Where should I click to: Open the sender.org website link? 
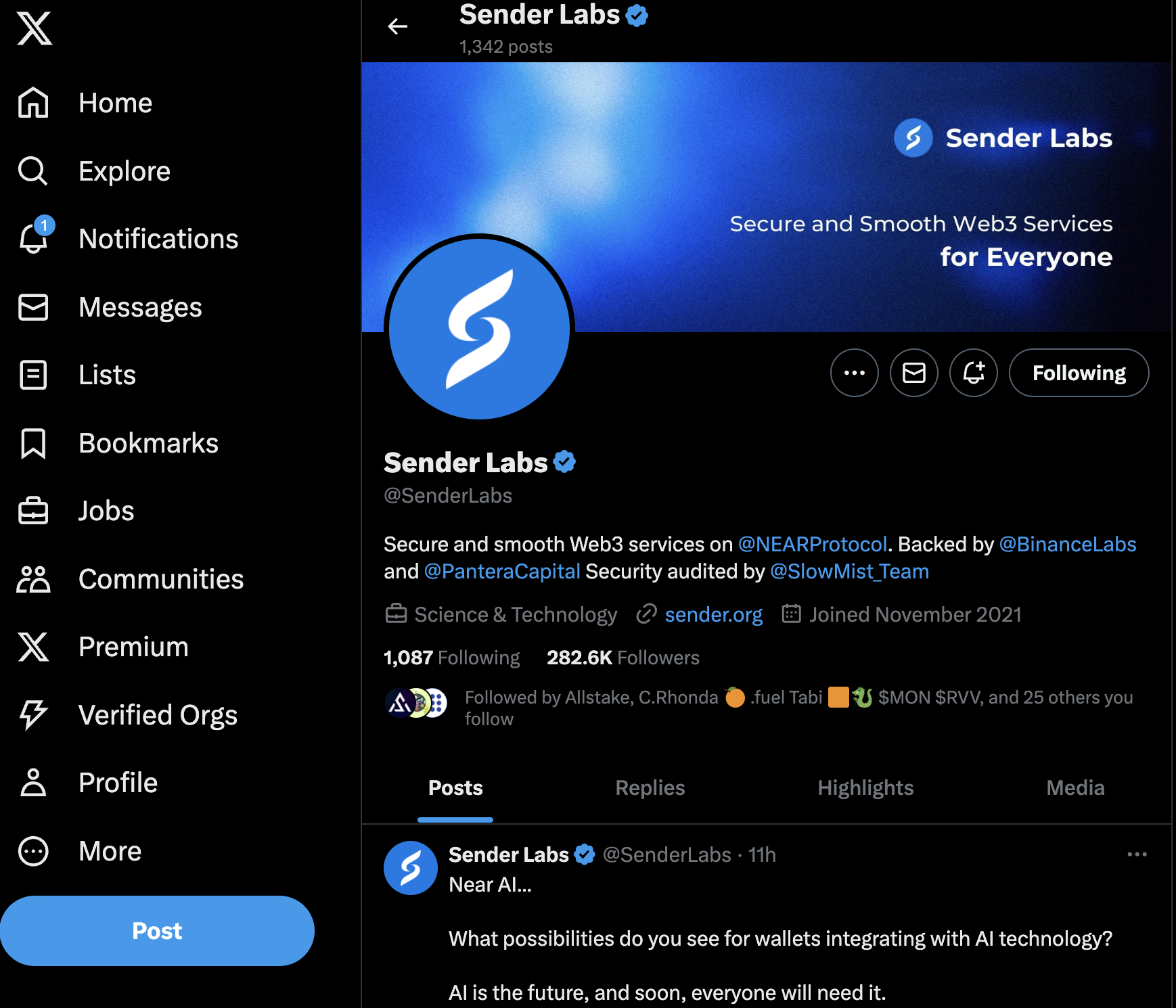click(713, 614)
